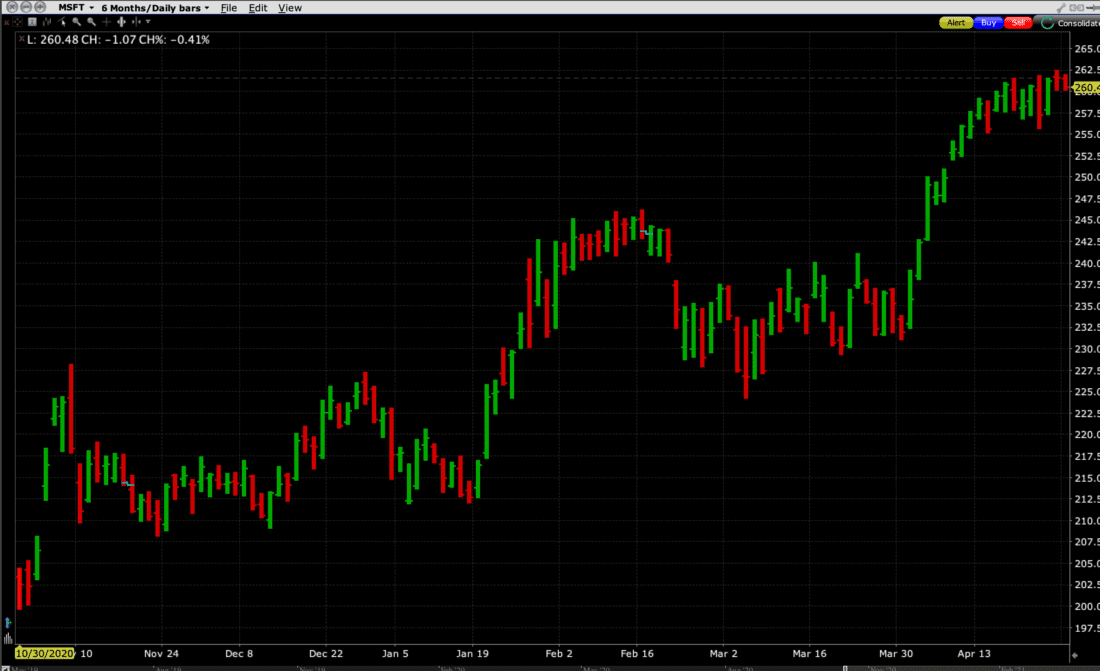Viewport: 1100px width, 671px height.
Task: Expand the toolbar overflow arrow
Action: tap(149, 22)
